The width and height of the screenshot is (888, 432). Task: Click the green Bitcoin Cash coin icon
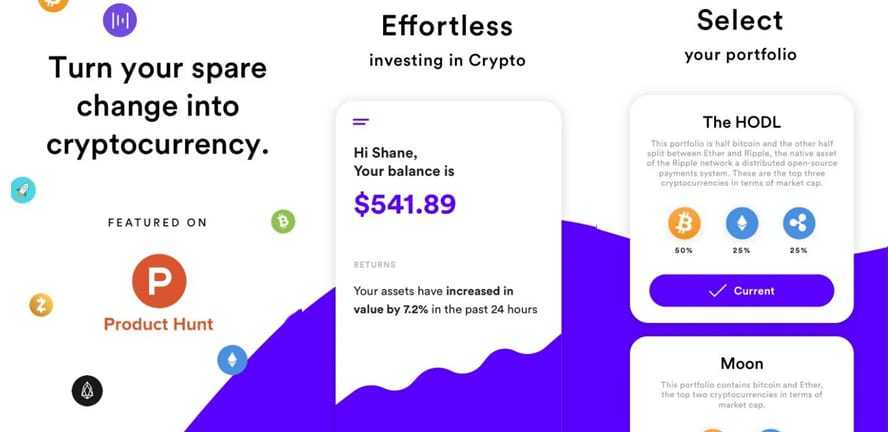pyautogui.click(x=283, y=221)
